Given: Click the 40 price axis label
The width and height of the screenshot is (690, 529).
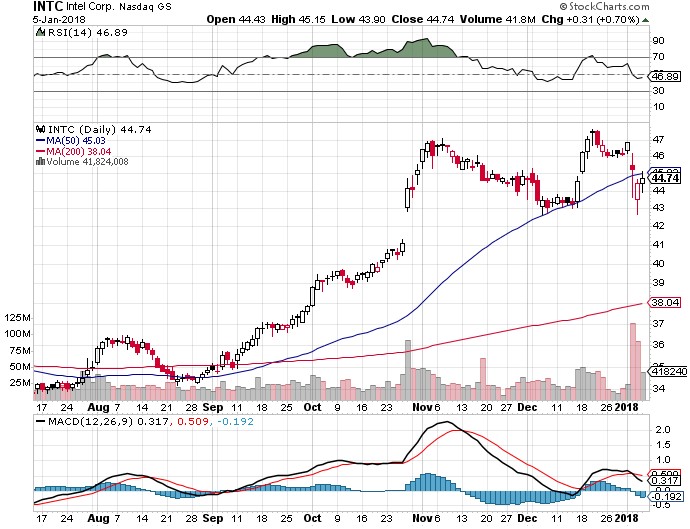Looking at the screenshot, I should (x=658, y=264).
